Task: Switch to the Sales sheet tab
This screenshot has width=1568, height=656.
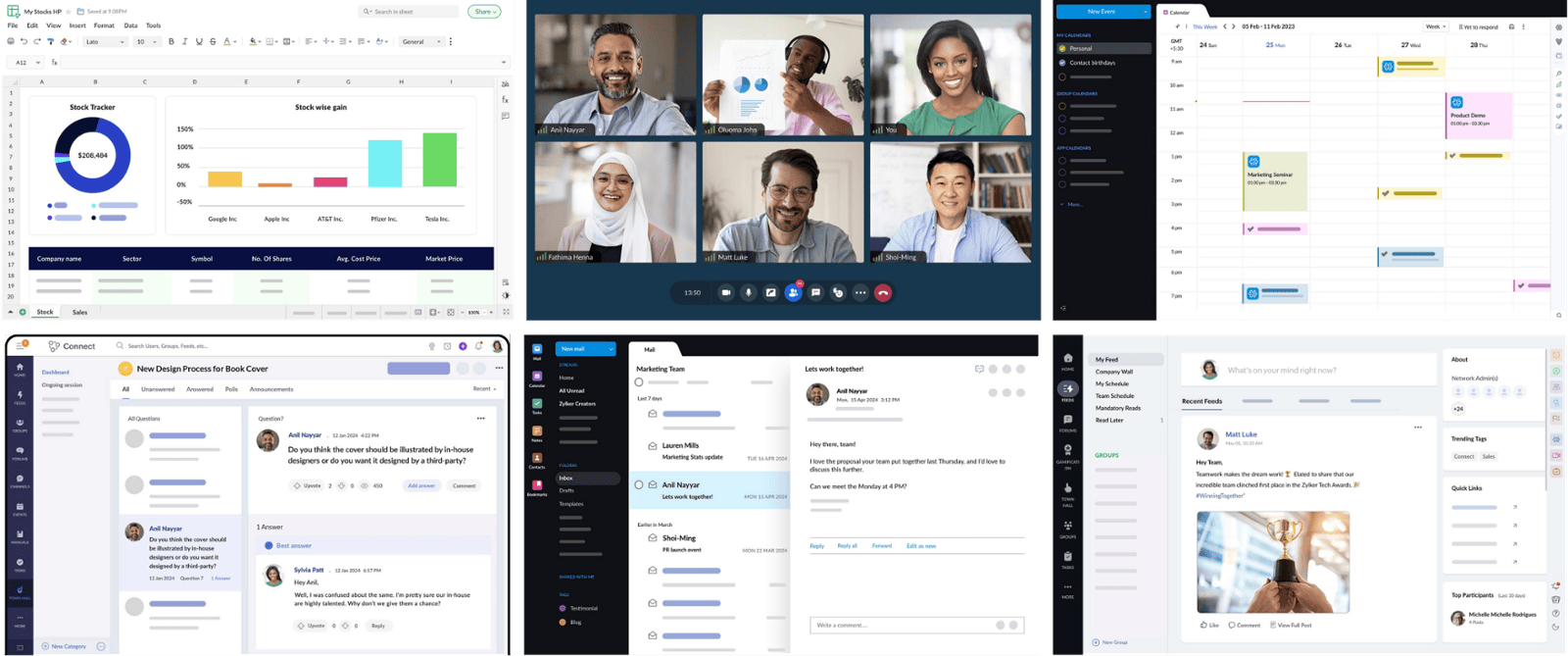Action: 79,312
